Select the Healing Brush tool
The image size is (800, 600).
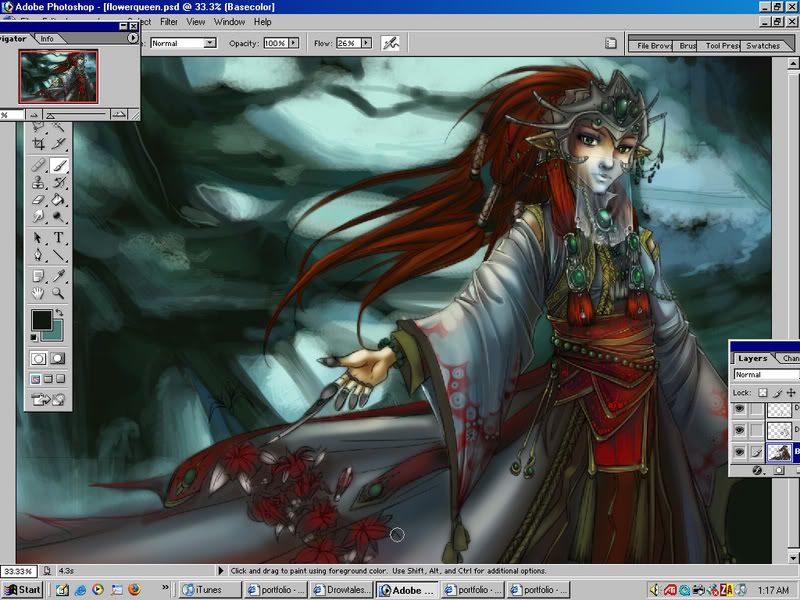38,165
